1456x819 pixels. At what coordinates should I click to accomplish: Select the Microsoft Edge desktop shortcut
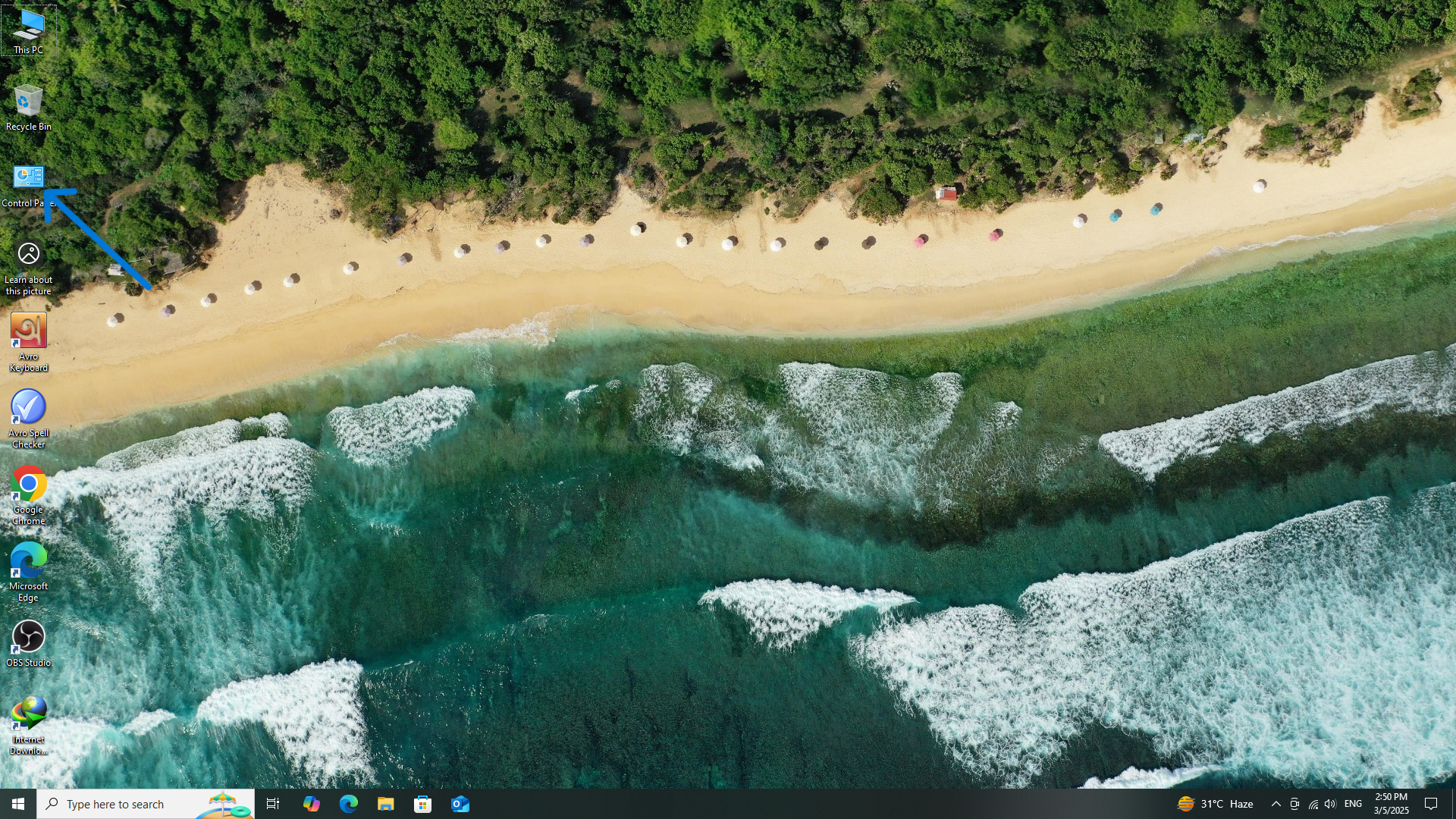click(28, 568)
